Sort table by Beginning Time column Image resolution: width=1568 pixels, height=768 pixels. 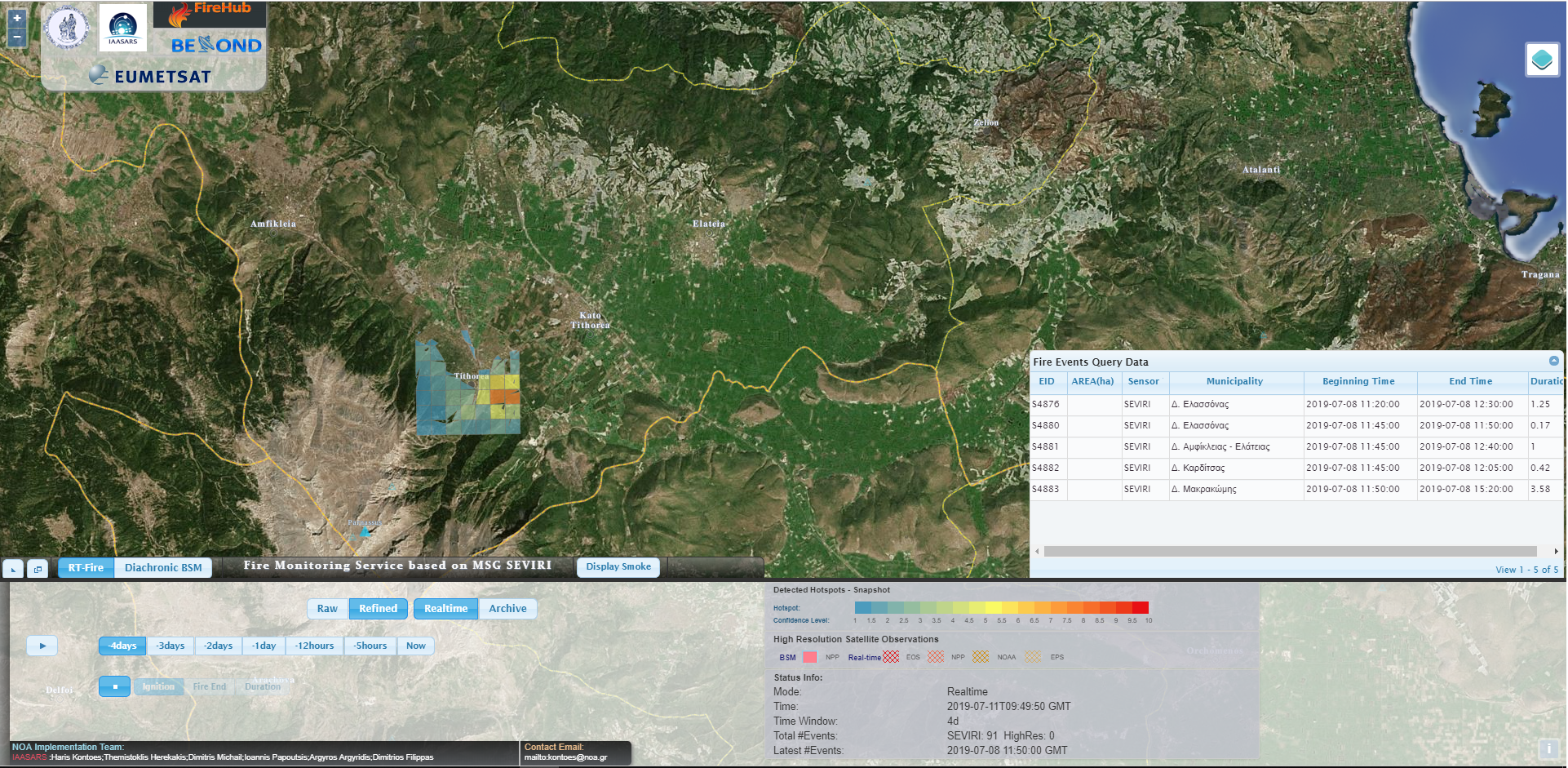[x=1359, y=382]
